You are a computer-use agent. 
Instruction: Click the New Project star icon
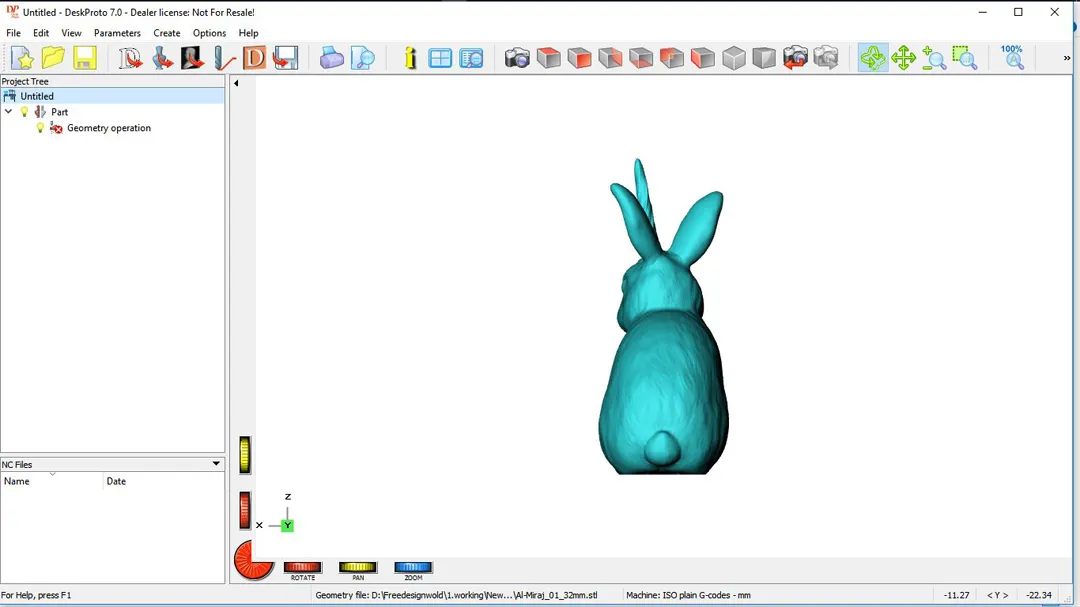click(22, 58)
